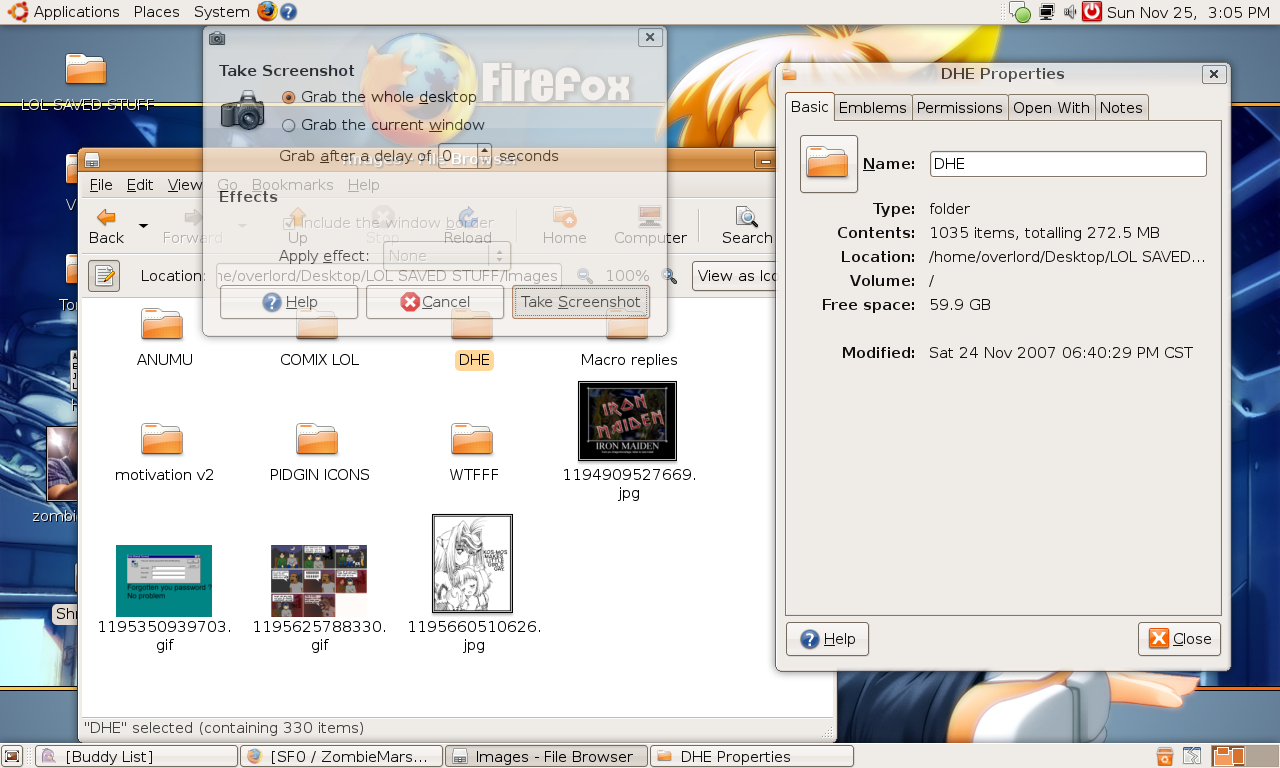
Task: Click the Images file browser window menu icon
Action: [x=92, y=160]
